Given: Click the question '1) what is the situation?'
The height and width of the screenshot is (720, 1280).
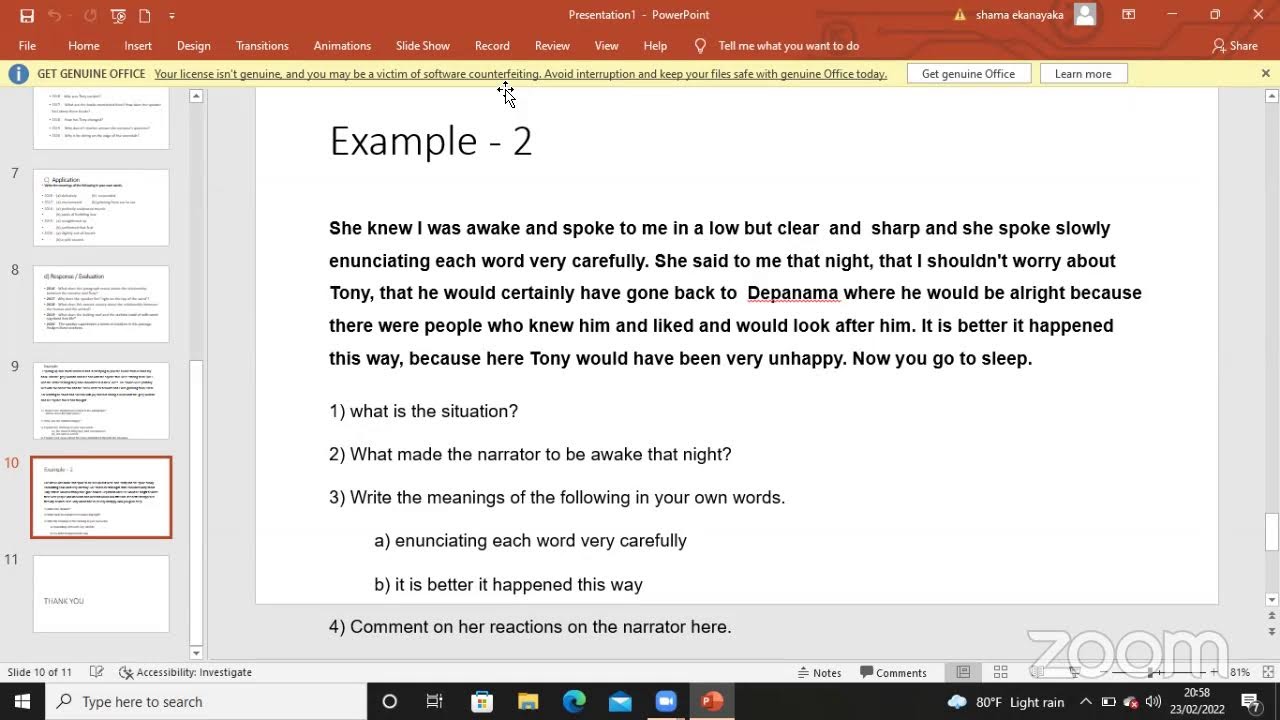Looking at the screenshot, I should tap(423, 411).
